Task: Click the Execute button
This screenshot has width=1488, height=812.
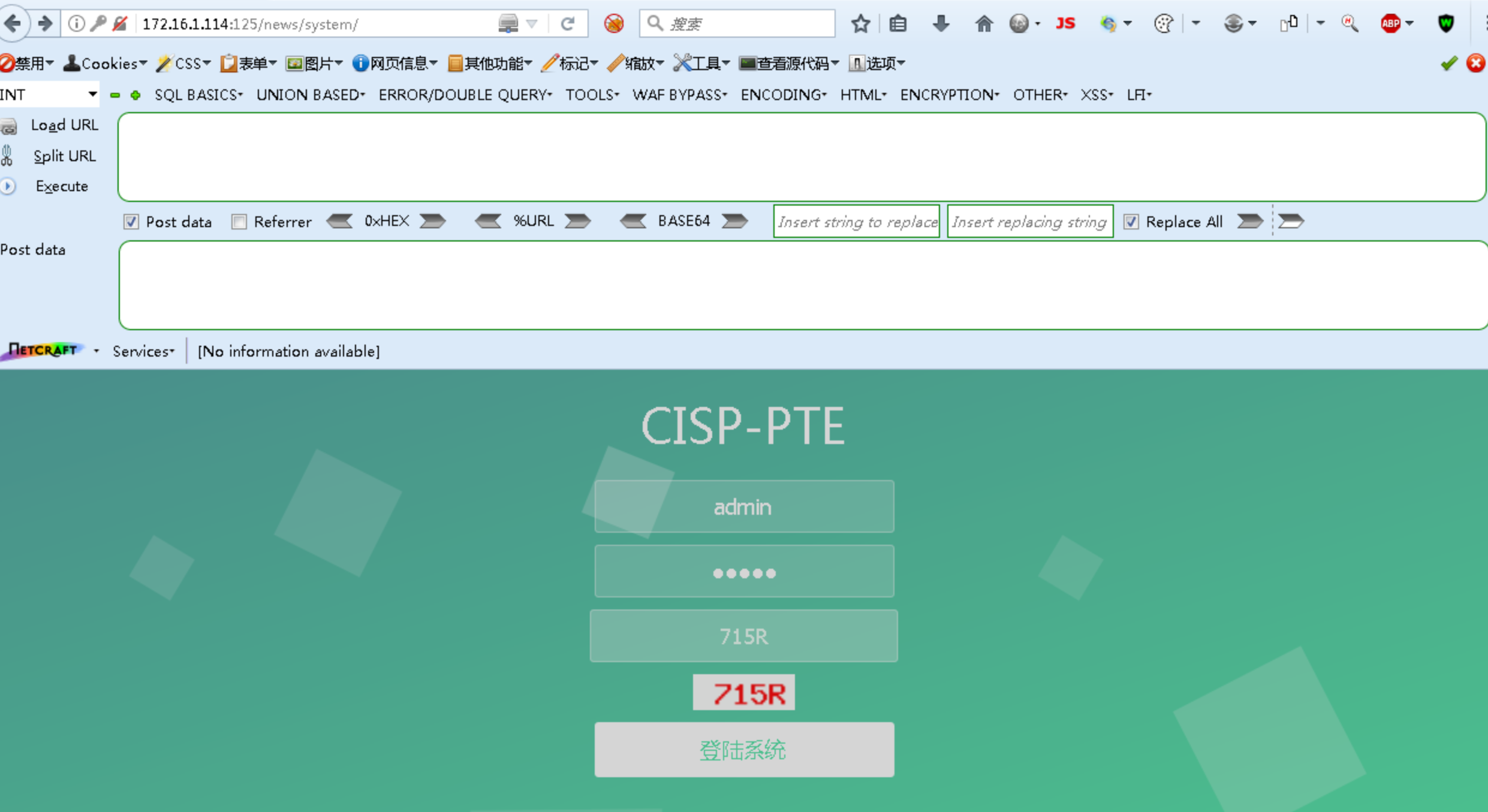Action: tap(61, 186)
